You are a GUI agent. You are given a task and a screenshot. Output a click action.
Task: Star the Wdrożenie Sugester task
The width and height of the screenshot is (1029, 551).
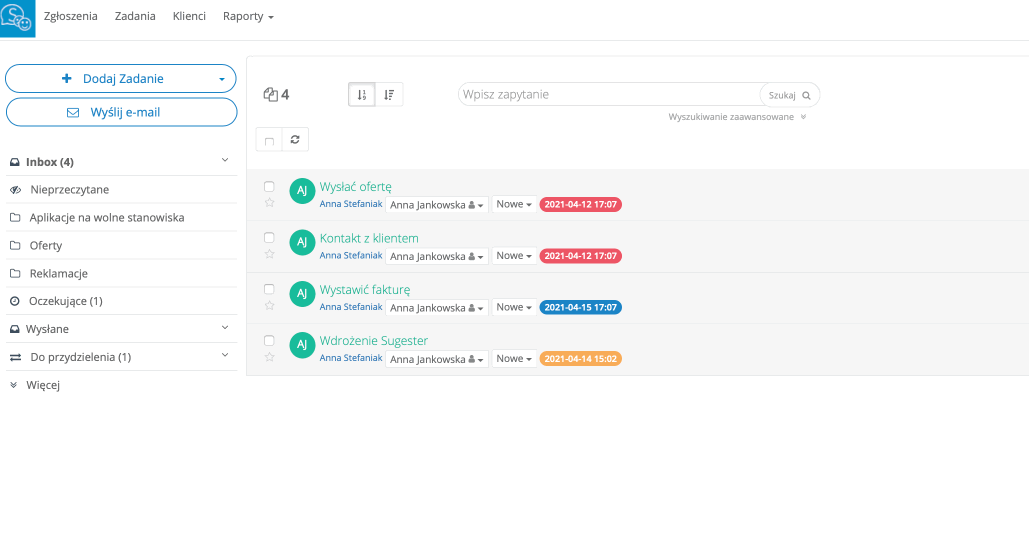[269, 357]
